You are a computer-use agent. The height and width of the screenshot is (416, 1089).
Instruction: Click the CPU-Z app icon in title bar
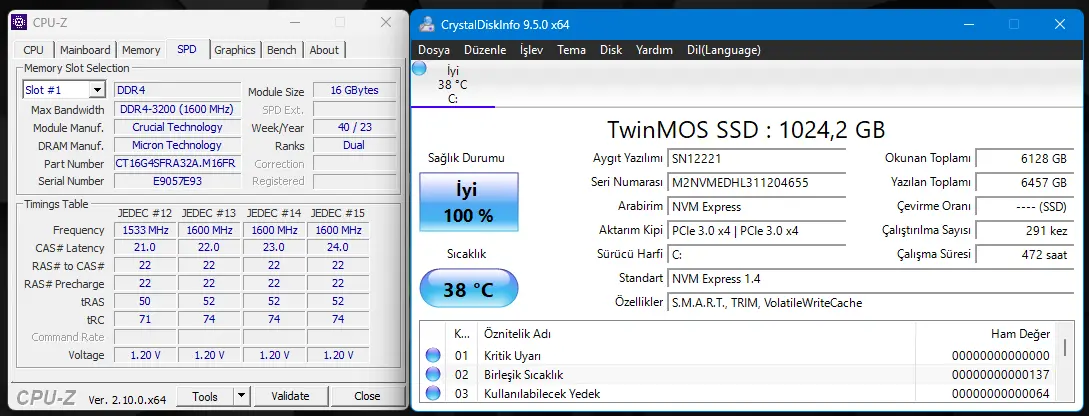(x=20, y=22)
